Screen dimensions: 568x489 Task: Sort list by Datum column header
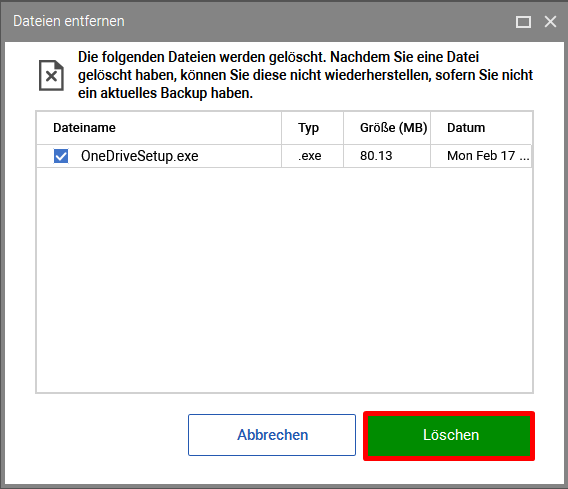(x=481, y=128)
